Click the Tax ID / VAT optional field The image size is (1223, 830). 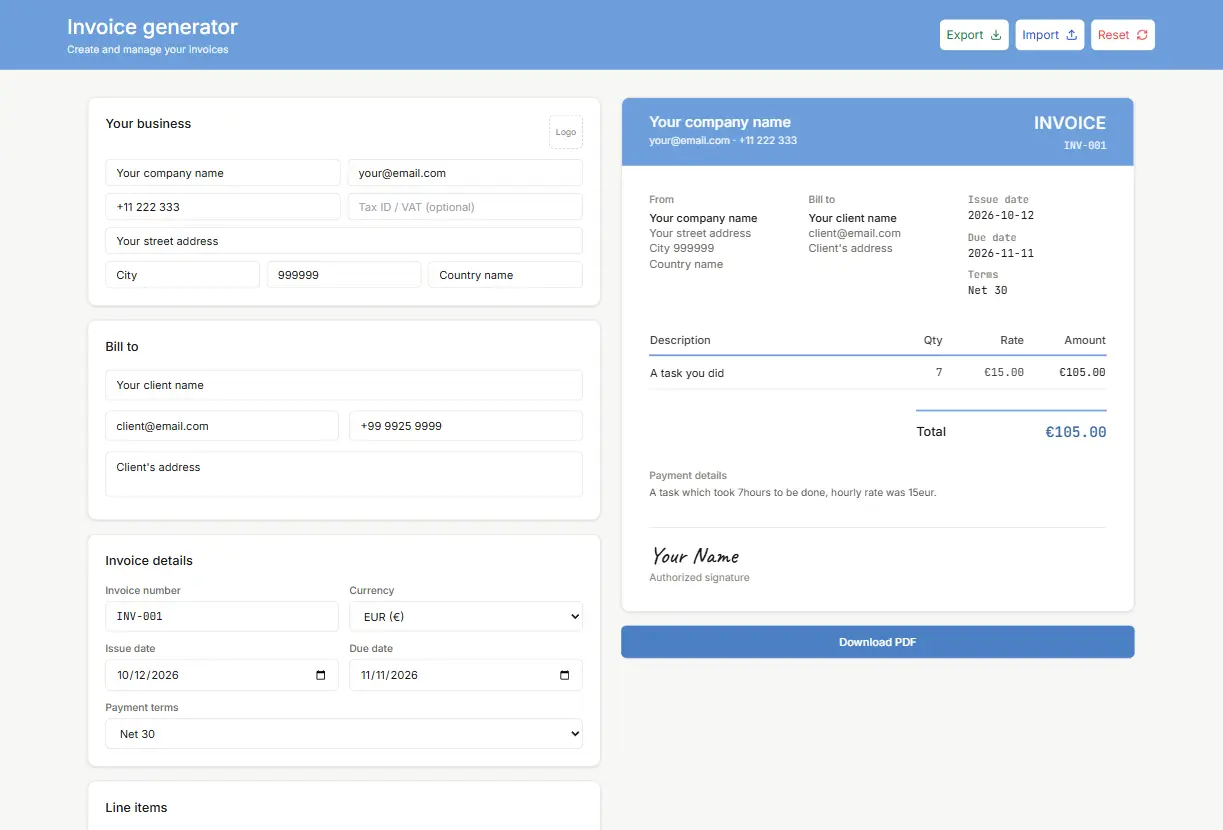[465, 207]
